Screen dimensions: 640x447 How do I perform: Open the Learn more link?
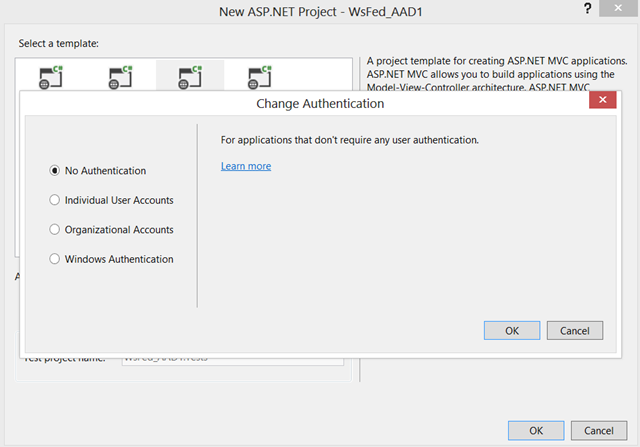[246, 166]
